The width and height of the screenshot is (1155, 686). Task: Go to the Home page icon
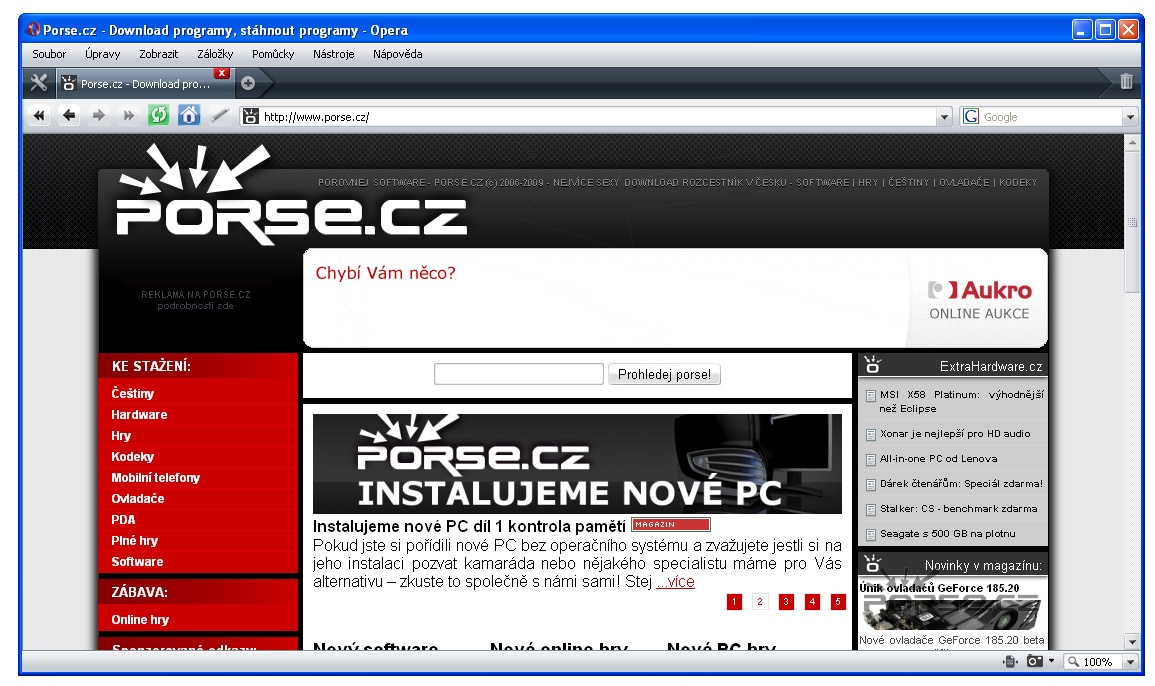[189, 115]
